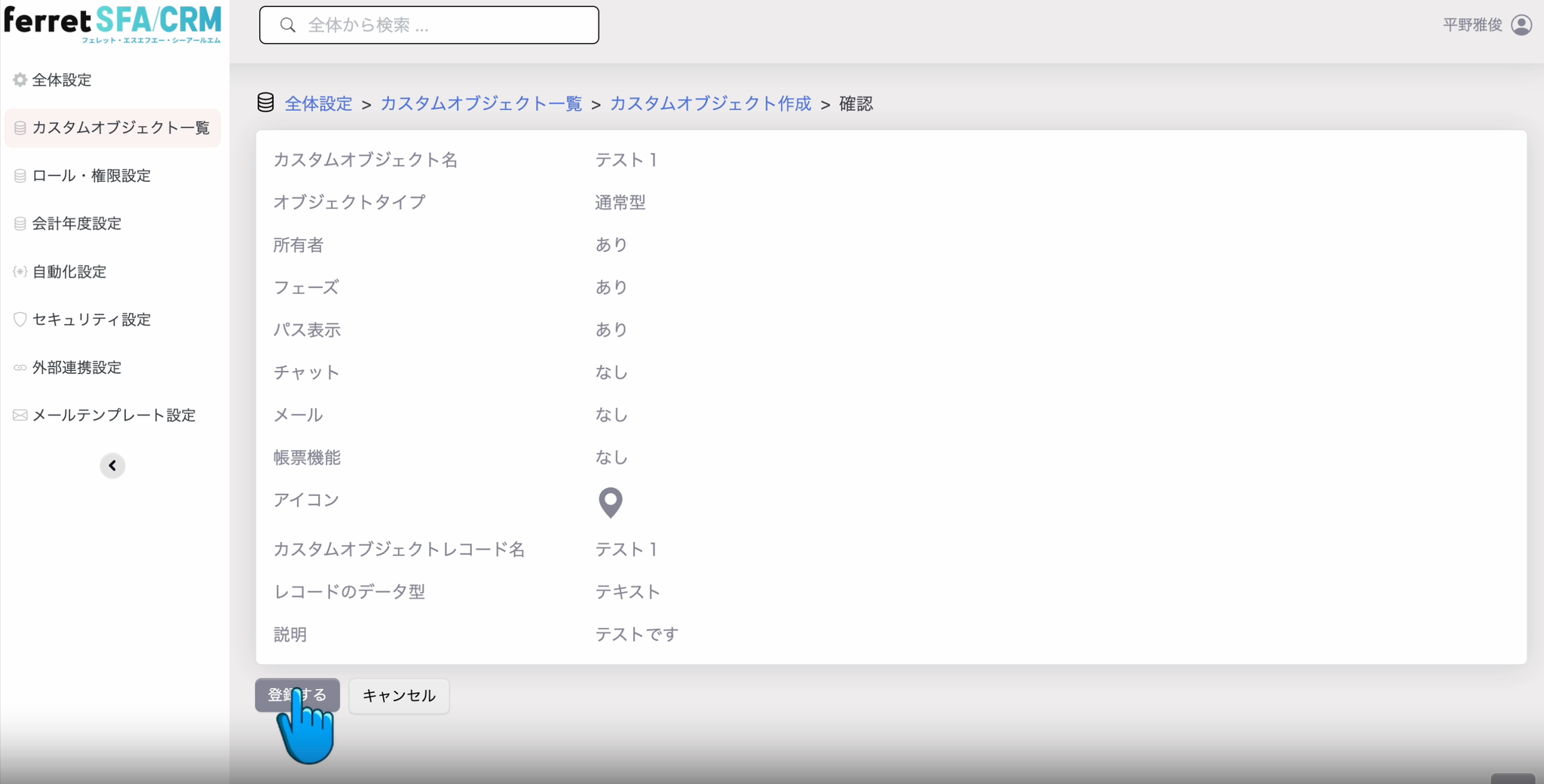Click the 確認 breadcrumb text
This screenshot has height=784, width=1544.
tap(856, 104)
